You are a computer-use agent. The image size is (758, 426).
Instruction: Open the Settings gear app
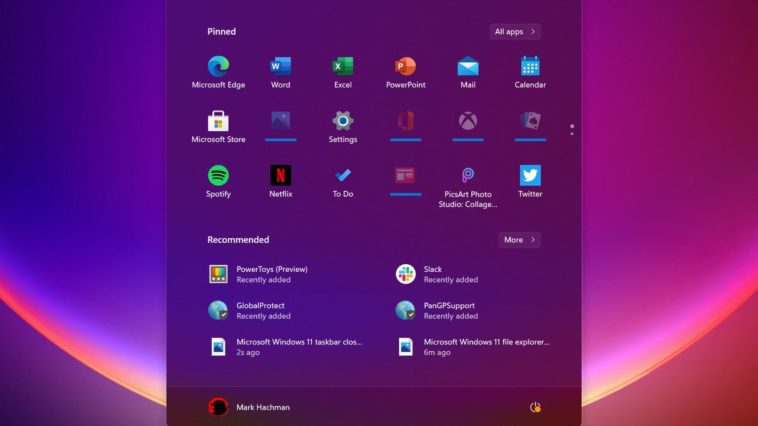[343, 127]
